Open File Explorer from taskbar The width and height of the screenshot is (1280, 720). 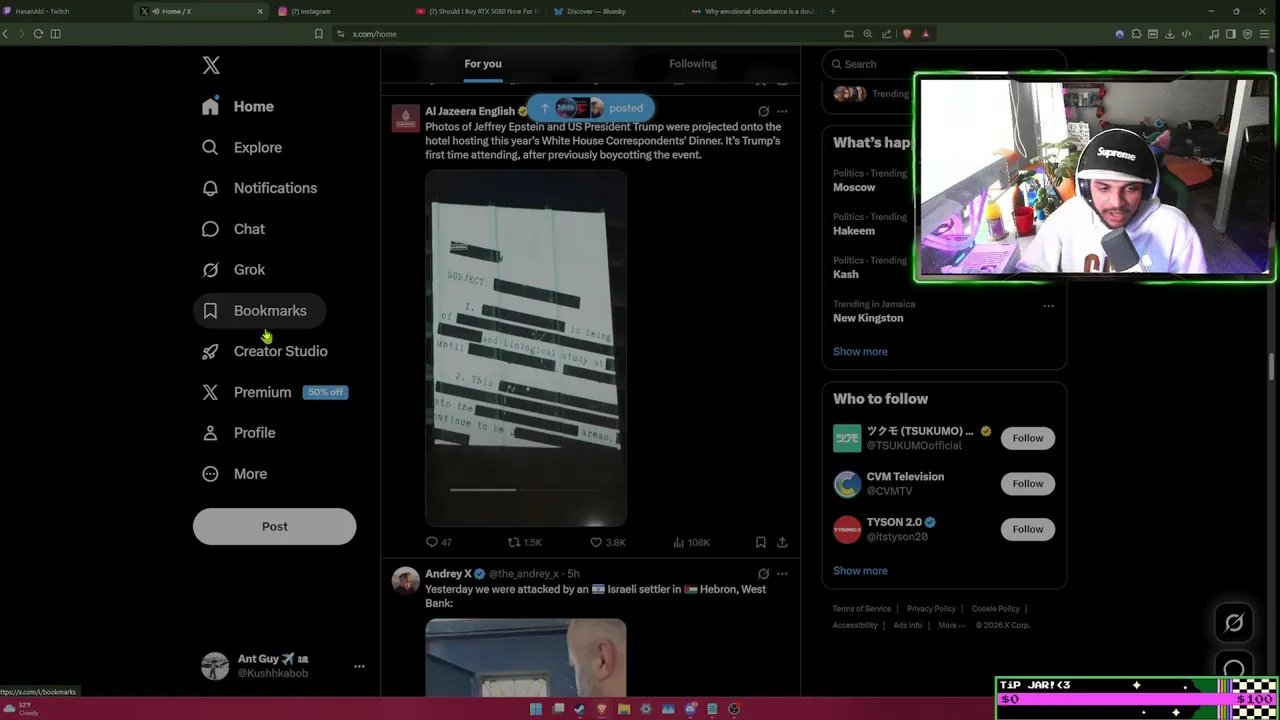pos(624,709)
